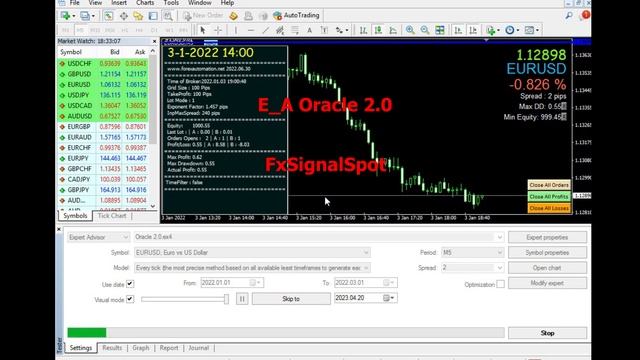The image size is (640, 360).
Task: Select the horizontal line drawing tool
Action: [x=251, y=30]
